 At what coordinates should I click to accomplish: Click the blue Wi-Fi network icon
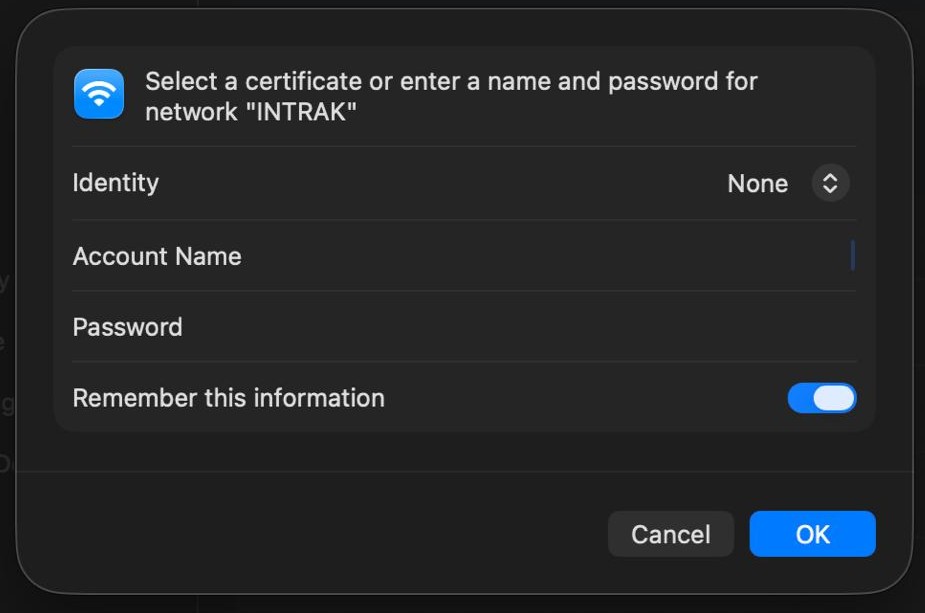click(99, 94)
